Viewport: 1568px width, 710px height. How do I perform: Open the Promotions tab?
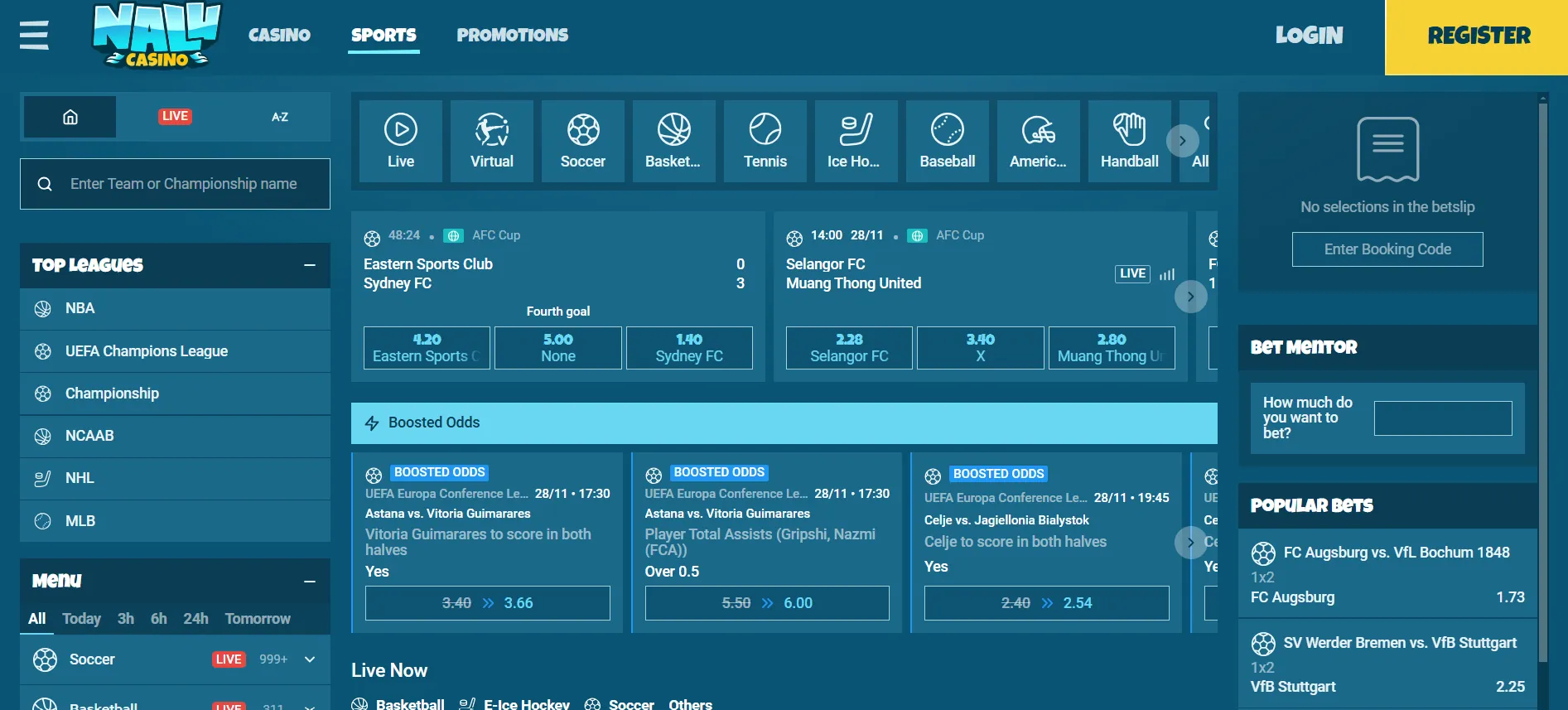pos(512,35)
